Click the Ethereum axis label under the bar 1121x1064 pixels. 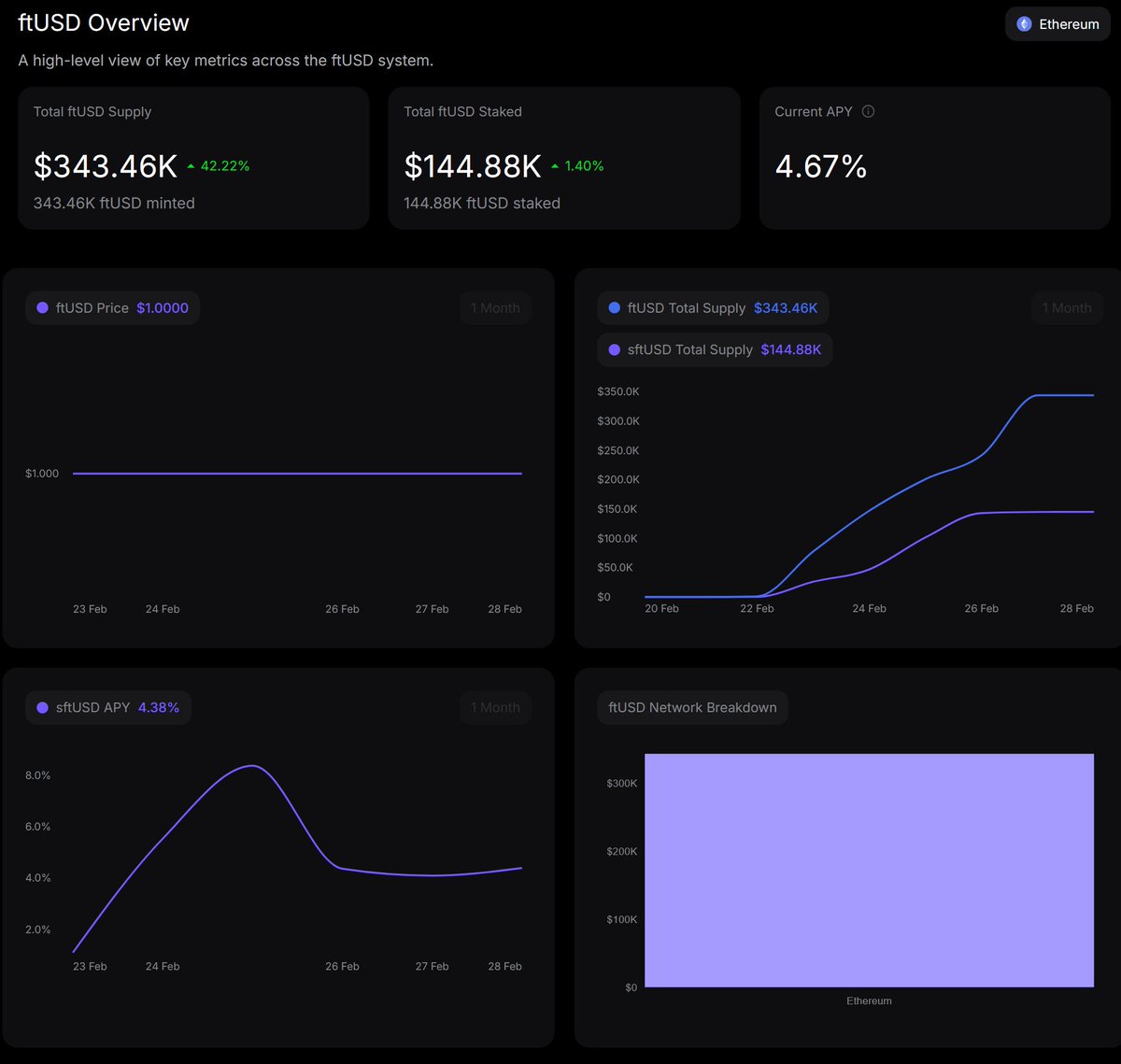(869, 1001)
